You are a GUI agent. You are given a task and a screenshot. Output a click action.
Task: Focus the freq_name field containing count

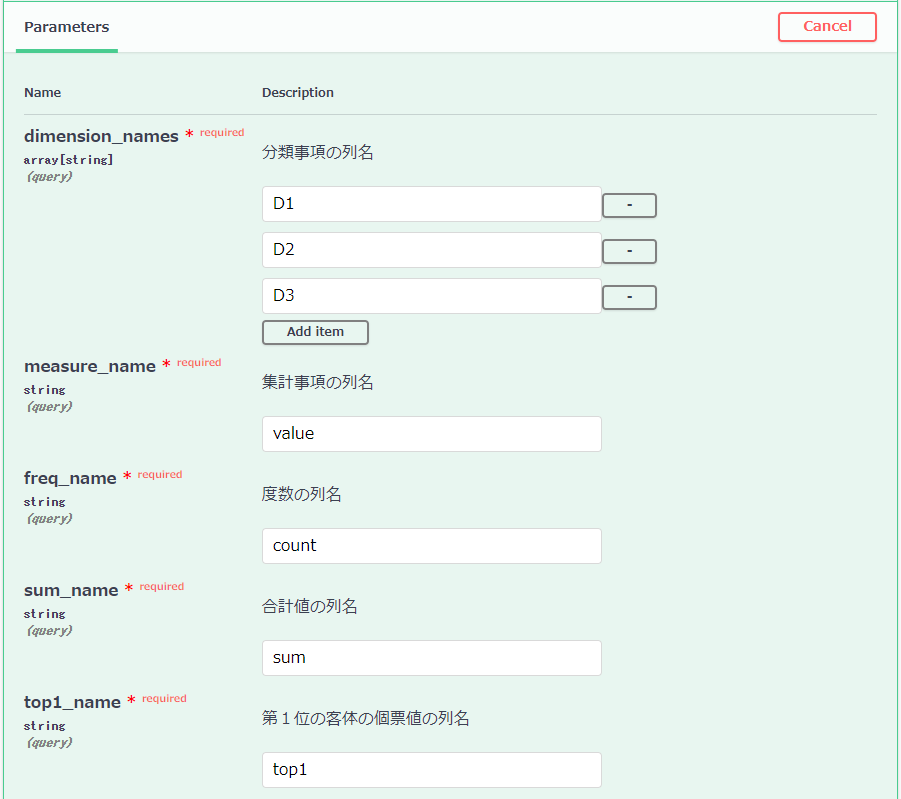click(431, 546)
